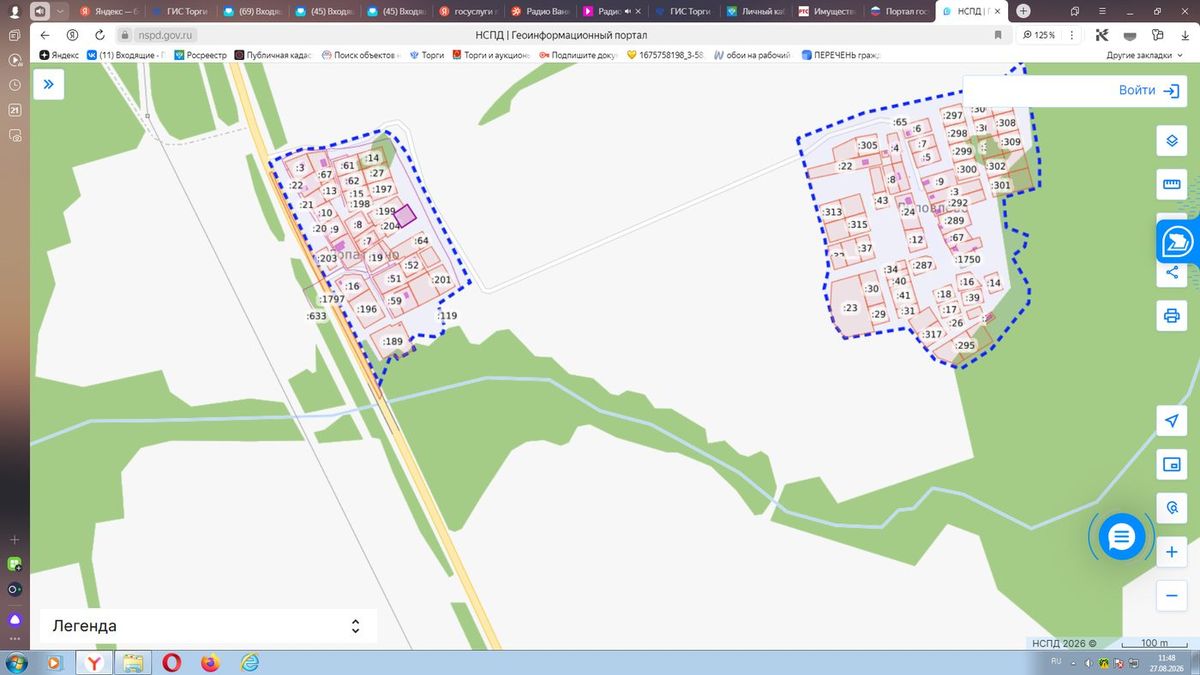
Task: Open the Windows Start menu
Action: 15,662
